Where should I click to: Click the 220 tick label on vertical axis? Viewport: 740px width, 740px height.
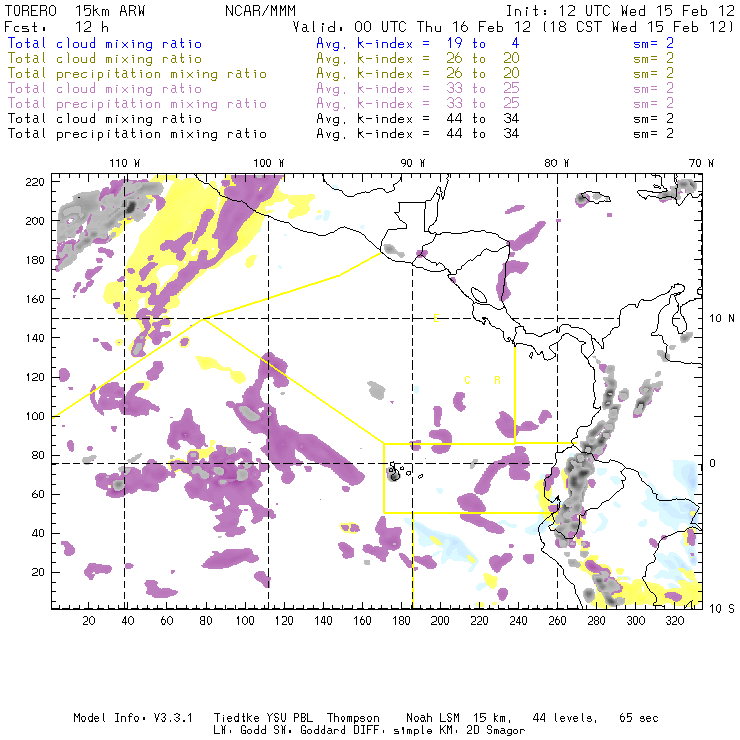coord(35,182)
